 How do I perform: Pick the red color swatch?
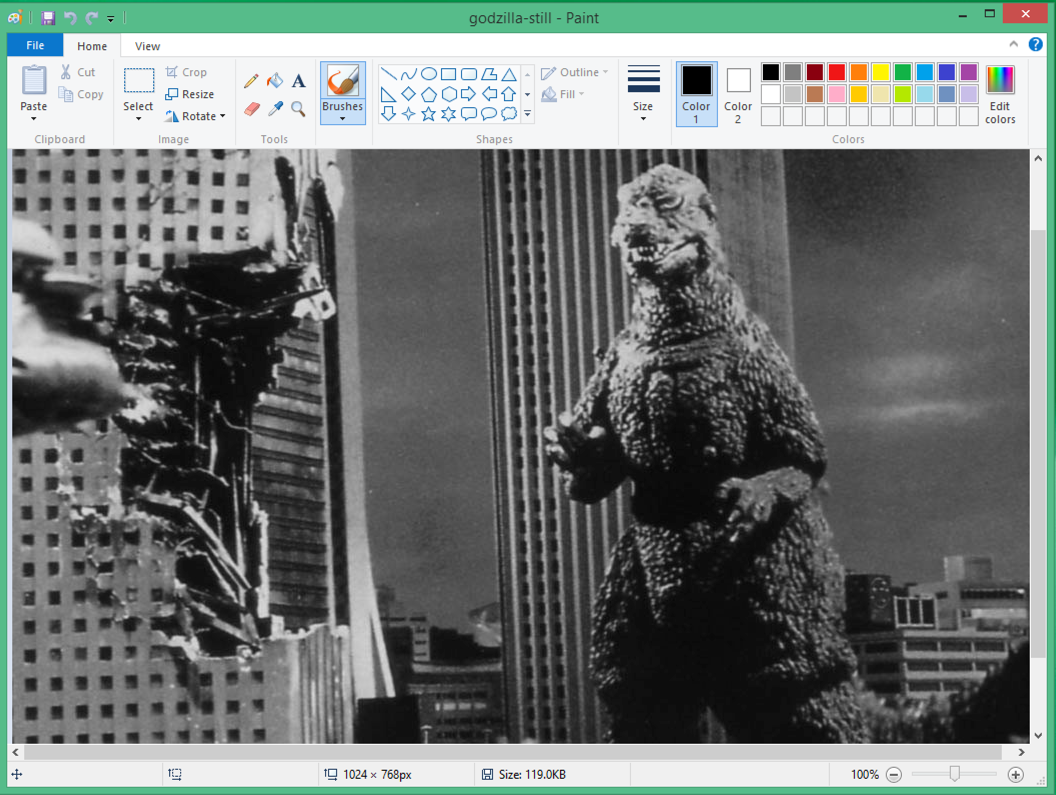click(x=836, y=72)
